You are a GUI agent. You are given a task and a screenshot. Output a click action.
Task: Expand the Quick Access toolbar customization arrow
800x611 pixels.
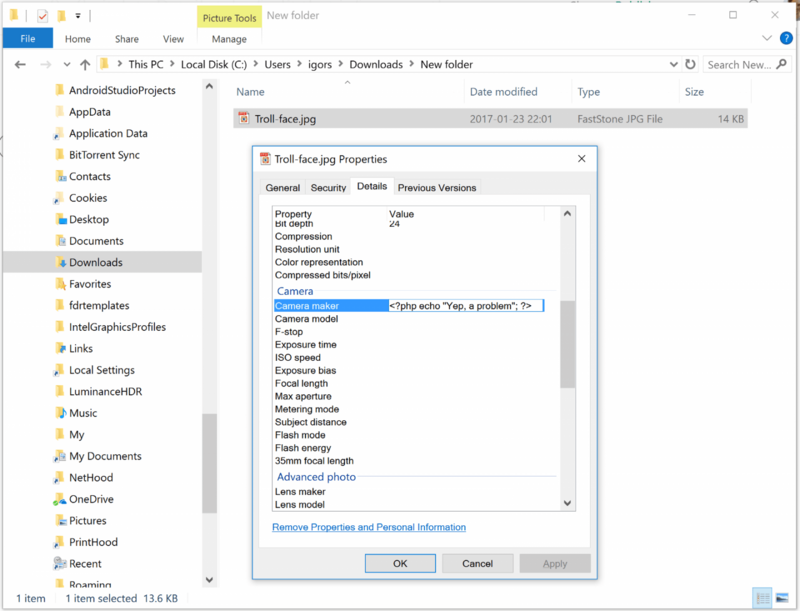(76, 15)
